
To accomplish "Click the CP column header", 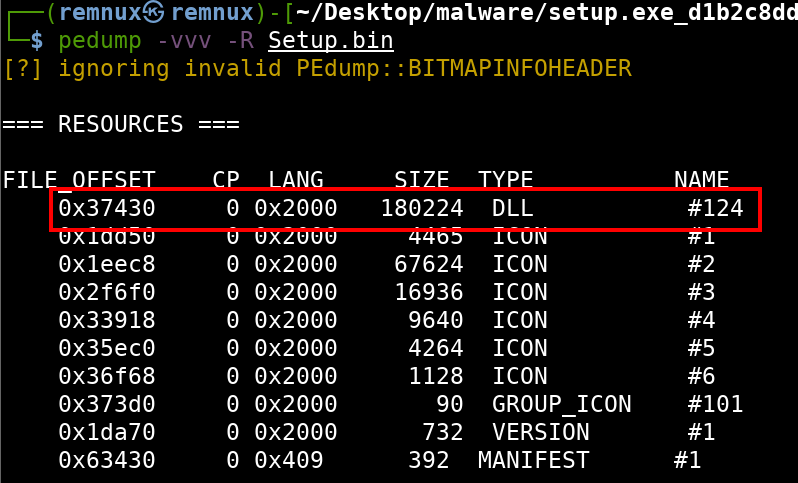I will pyautogui.click(x=226, y=180).
